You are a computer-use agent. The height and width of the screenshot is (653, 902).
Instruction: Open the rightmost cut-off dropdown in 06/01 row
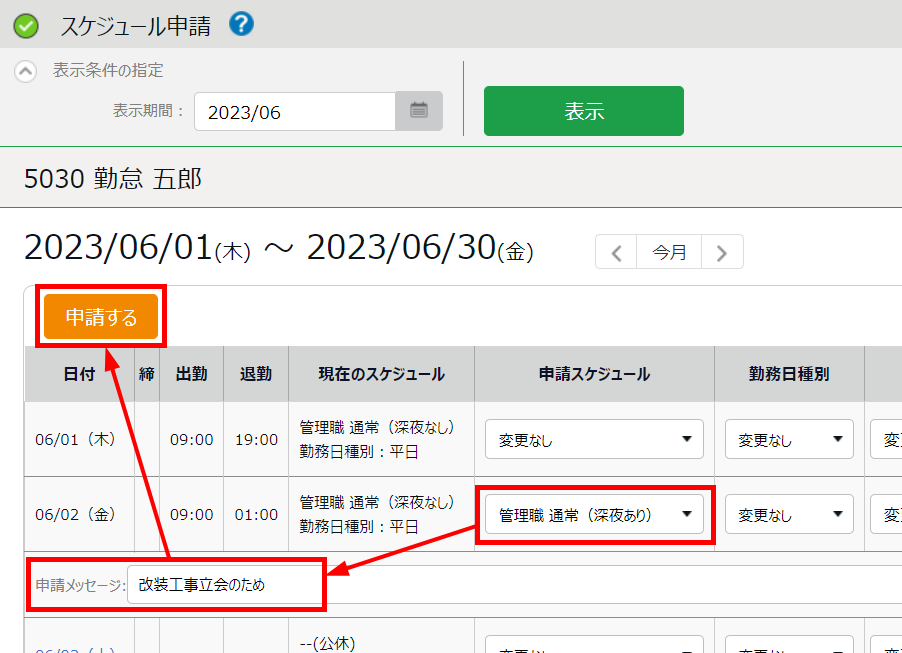click(886, 439)
